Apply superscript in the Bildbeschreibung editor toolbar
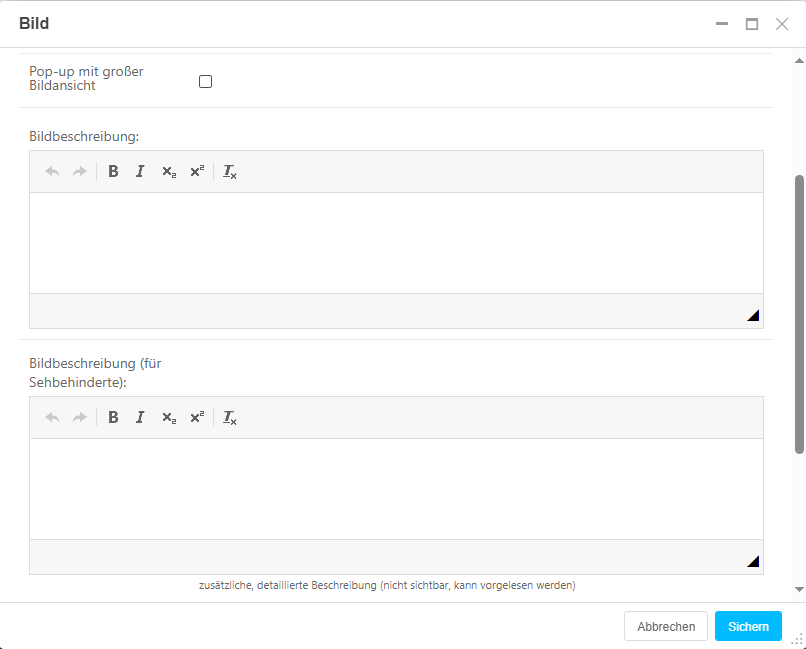This screenshot has height=649, width=806. (x=197, y=171)
